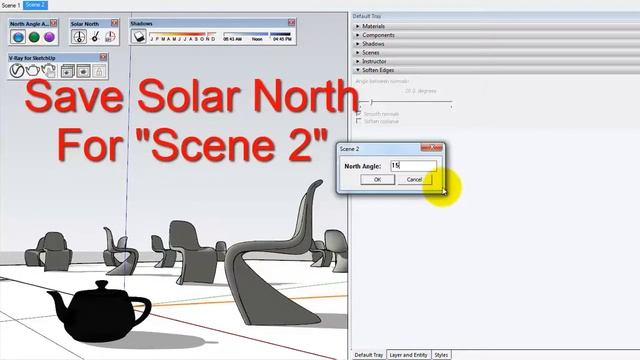This screenshot has width=640, height=360.
Task: Click the Default Tray title header
Action: click(496, 16)
